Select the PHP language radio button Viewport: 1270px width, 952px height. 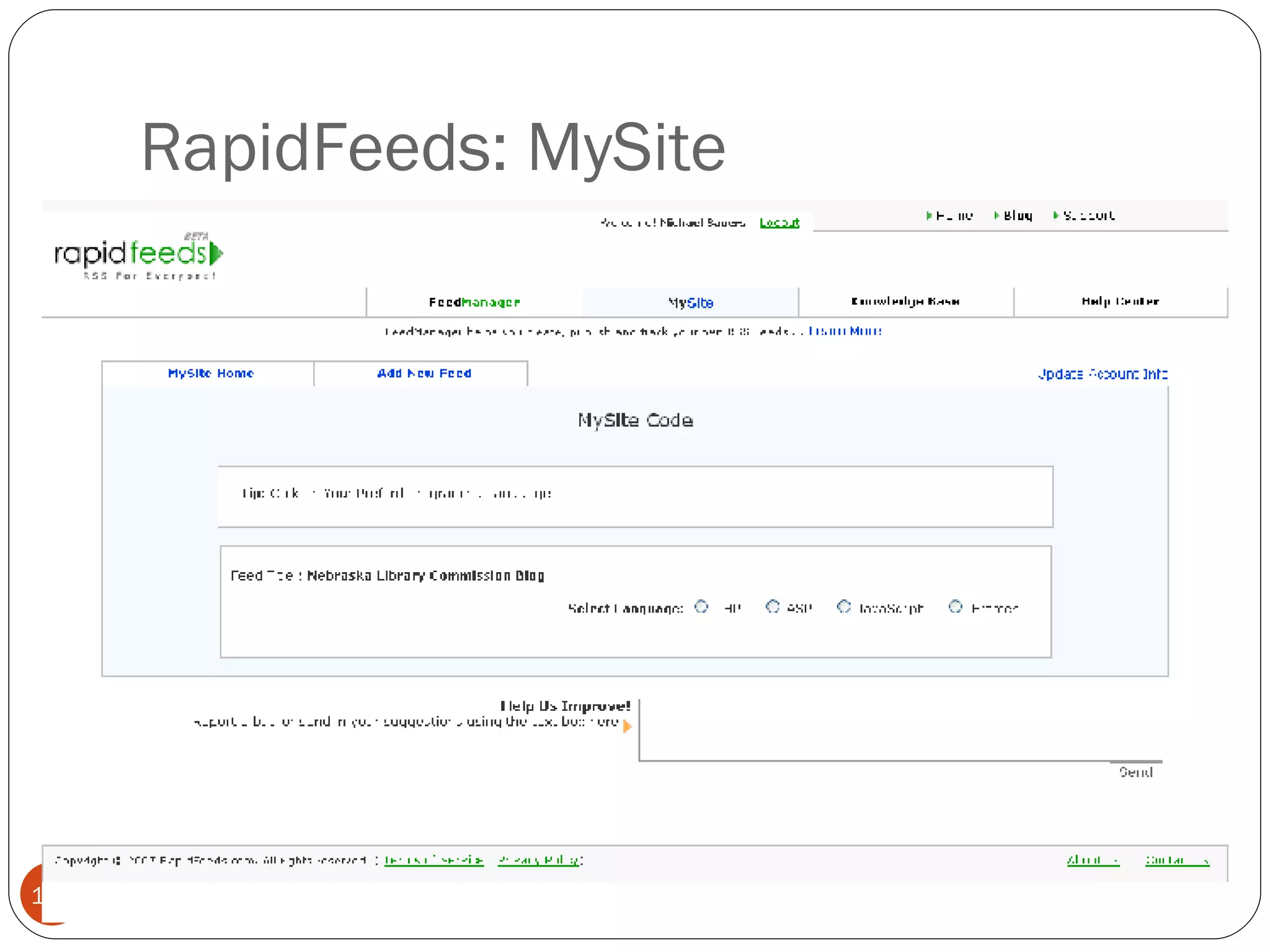[x=701, y=607]
